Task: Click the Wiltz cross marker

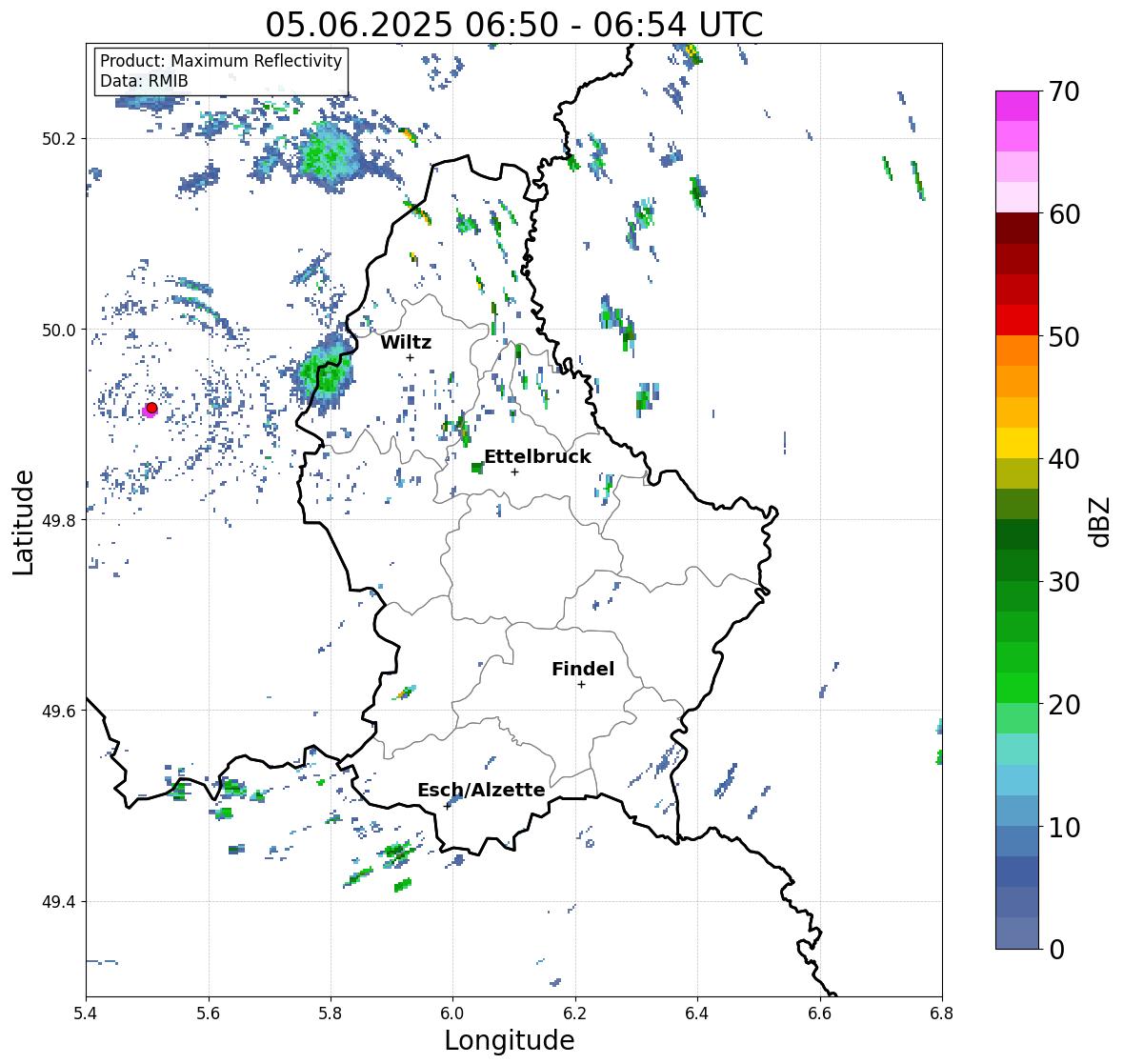Action: coord(410,357)
